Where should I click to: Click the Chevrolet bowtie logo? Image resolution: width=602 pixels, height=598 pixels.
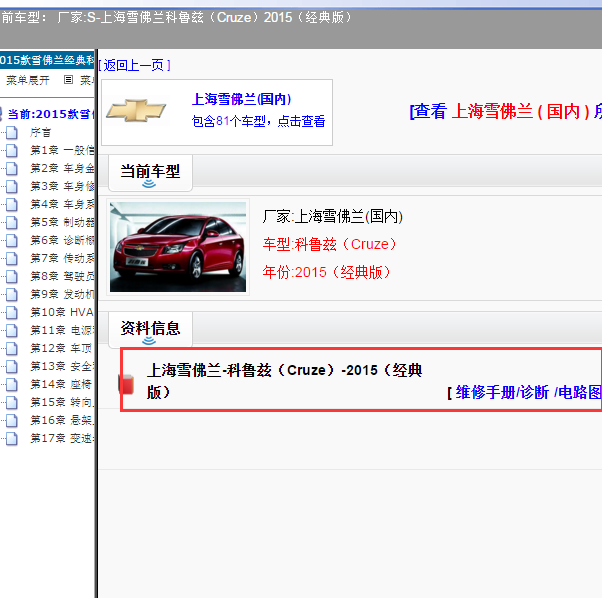pos(136,111)
